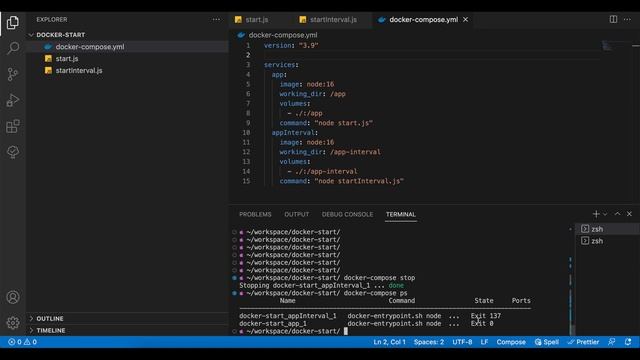The image size is (640, 360).
Task: Open the Run and Debug view
Action: 13,100
